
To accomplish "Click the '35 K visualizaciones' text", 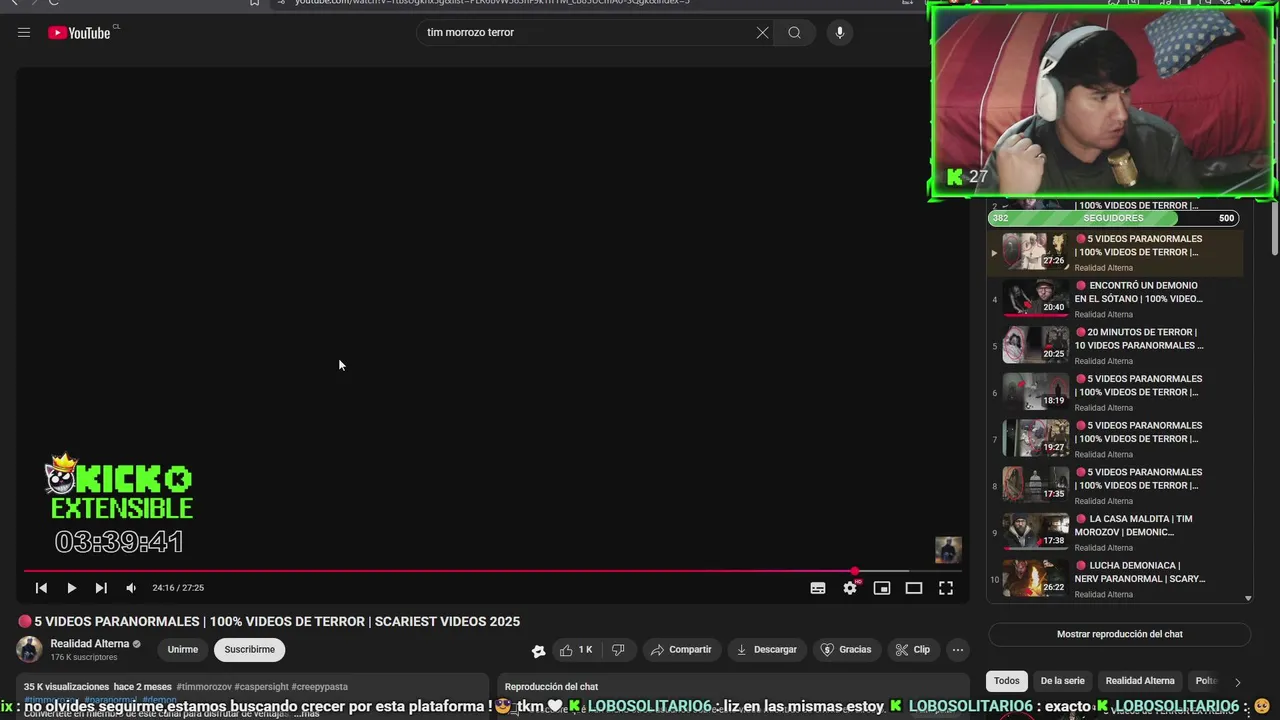I will [x=66, y=687].
